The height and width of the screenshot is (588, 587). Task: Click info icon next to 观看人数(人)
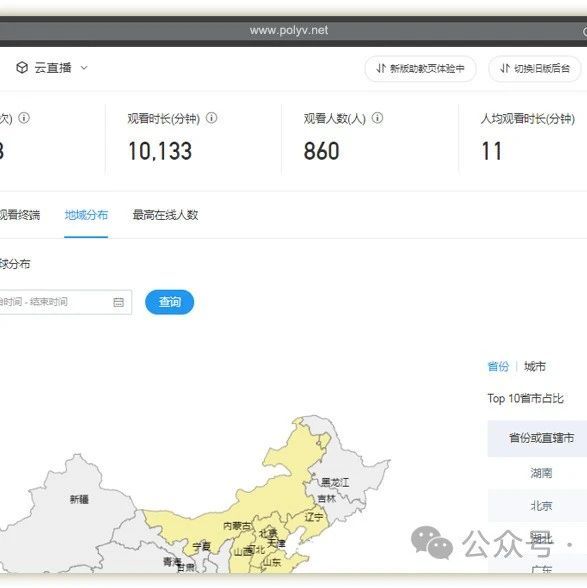coord(377,118)
